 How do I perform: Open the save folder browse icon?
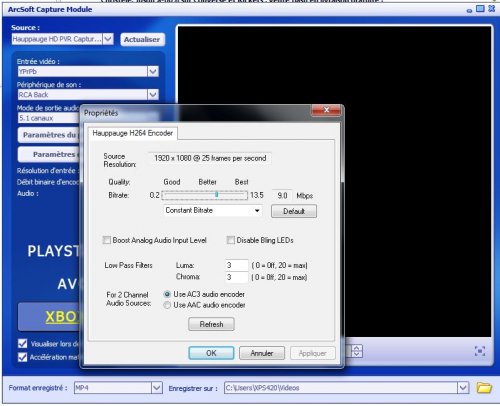click(484, 388)
